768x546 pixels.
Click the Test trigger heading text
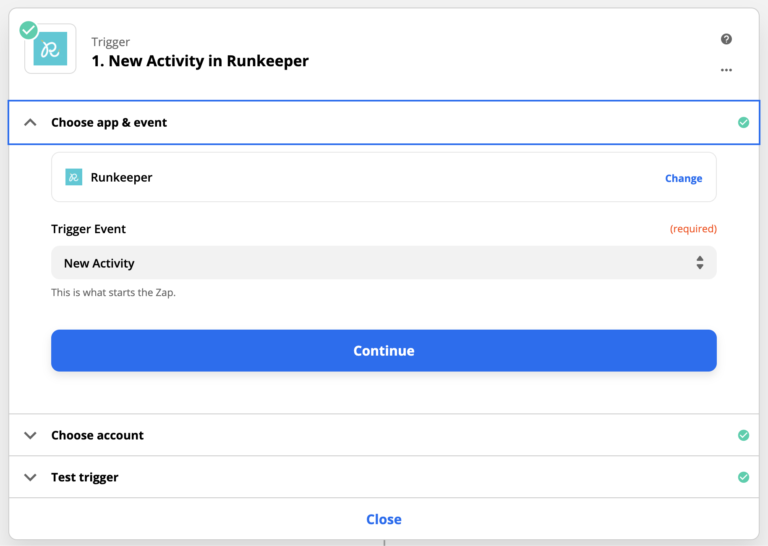pos(85,477)
